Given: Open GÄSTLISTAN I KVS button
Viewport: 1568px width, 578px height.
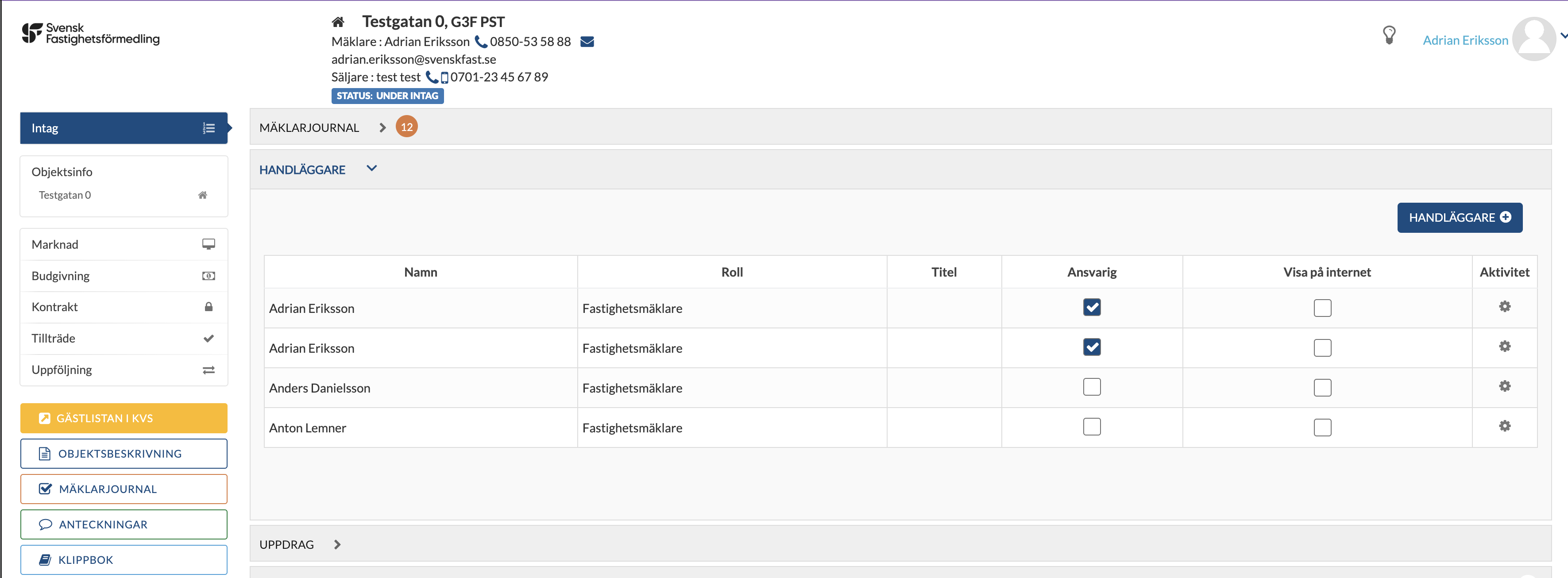Looking at the screenshot, I should click(x=124, y=418).
